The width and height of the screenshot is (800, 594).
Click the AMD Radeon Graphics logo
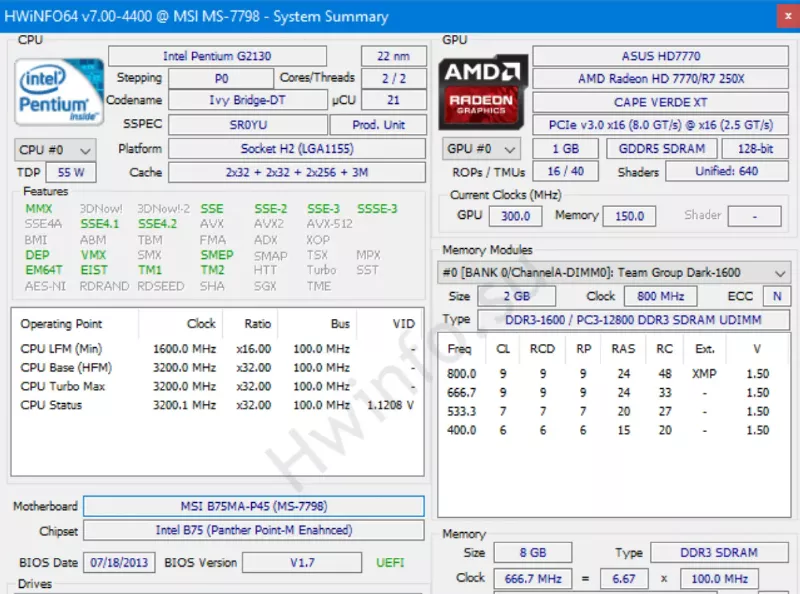(483, 92)
